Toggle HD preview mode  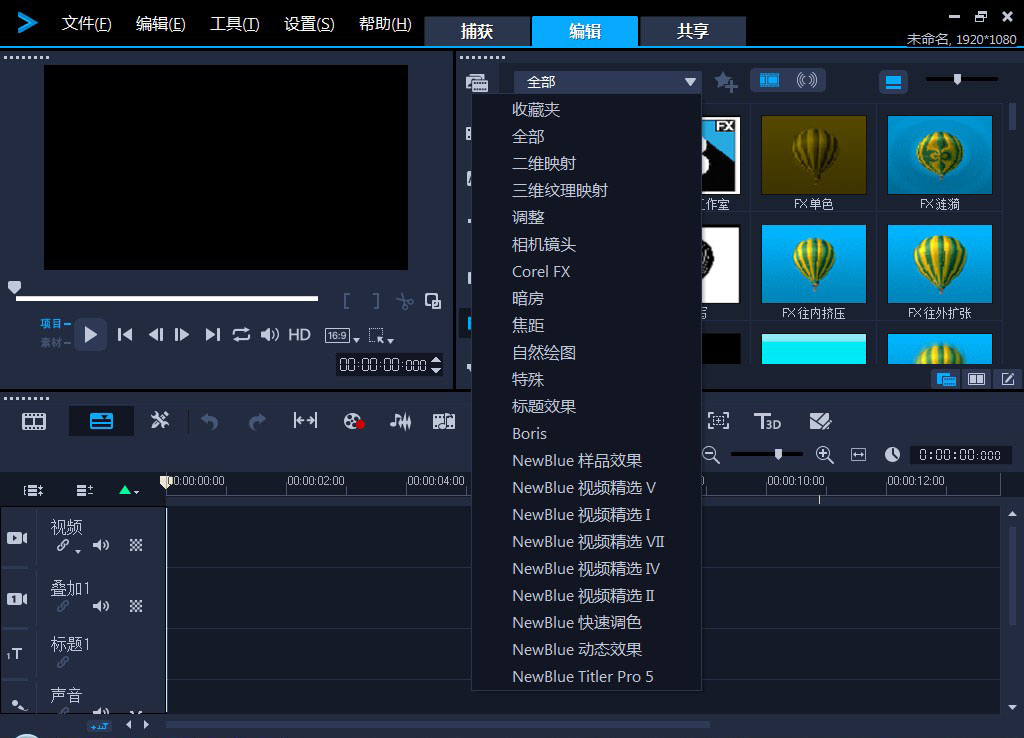click(300, 335)
